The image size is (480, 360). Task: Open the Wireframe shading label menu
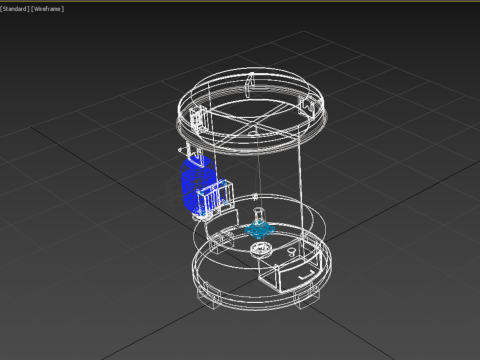point(48,9)
